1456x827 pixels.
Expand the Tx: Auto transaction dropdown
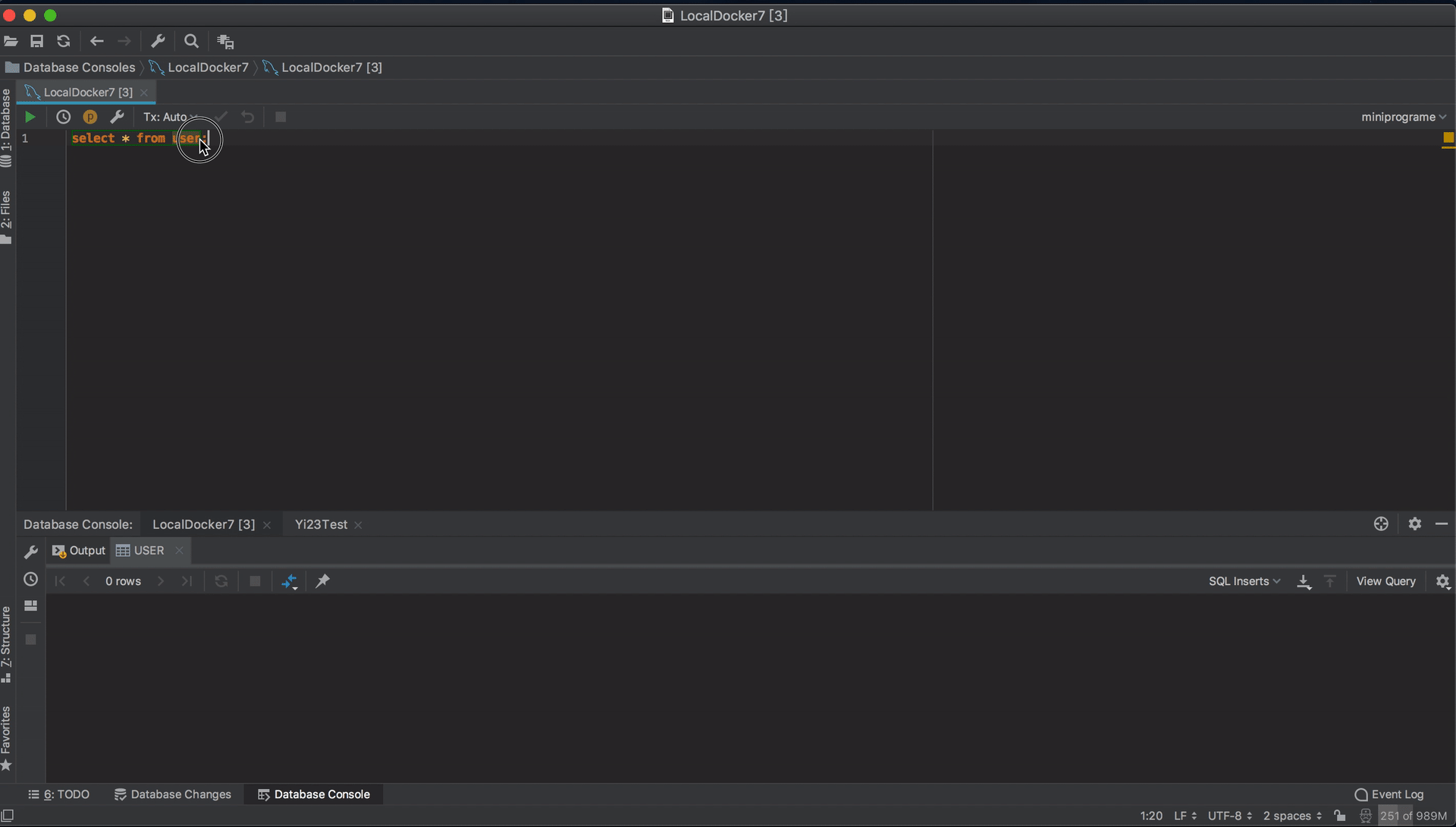(x=170, y=117)
